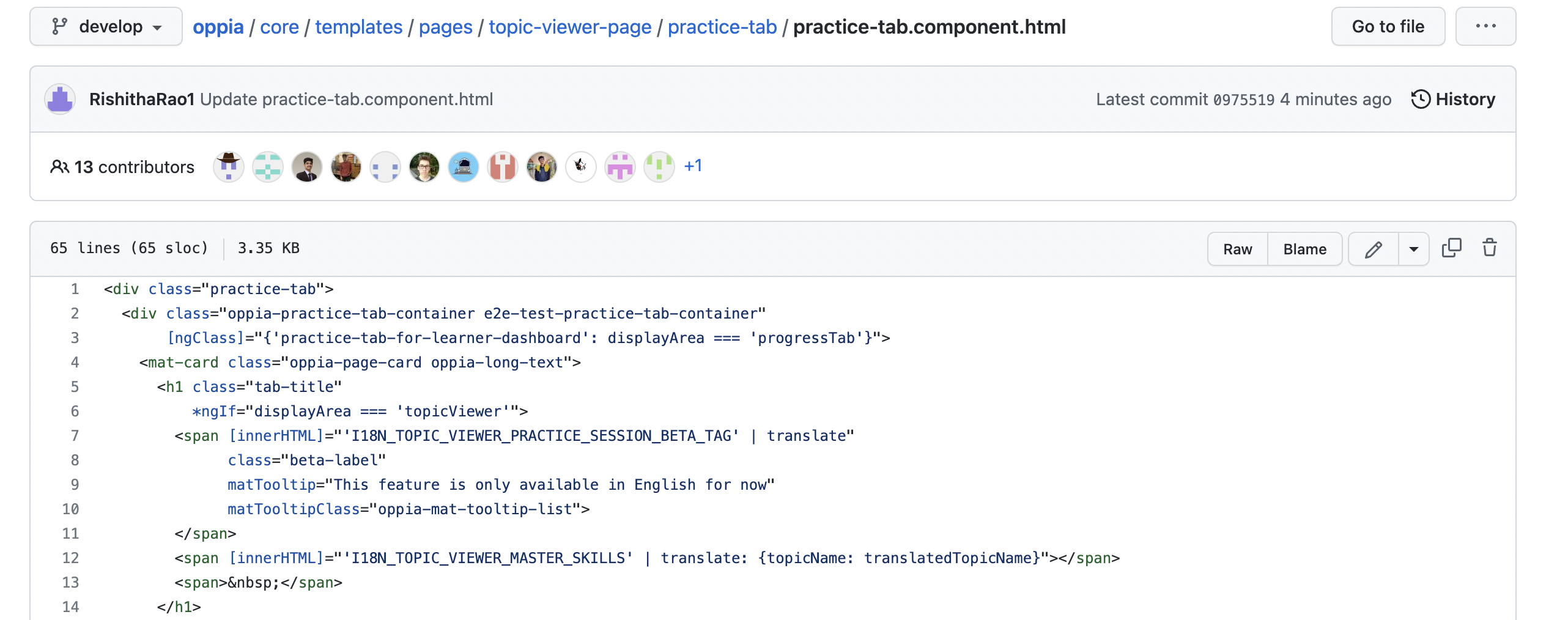Expand the arrow next to the edit pencil
Screen dimensions: 1568x620
tap(1413, 249)
